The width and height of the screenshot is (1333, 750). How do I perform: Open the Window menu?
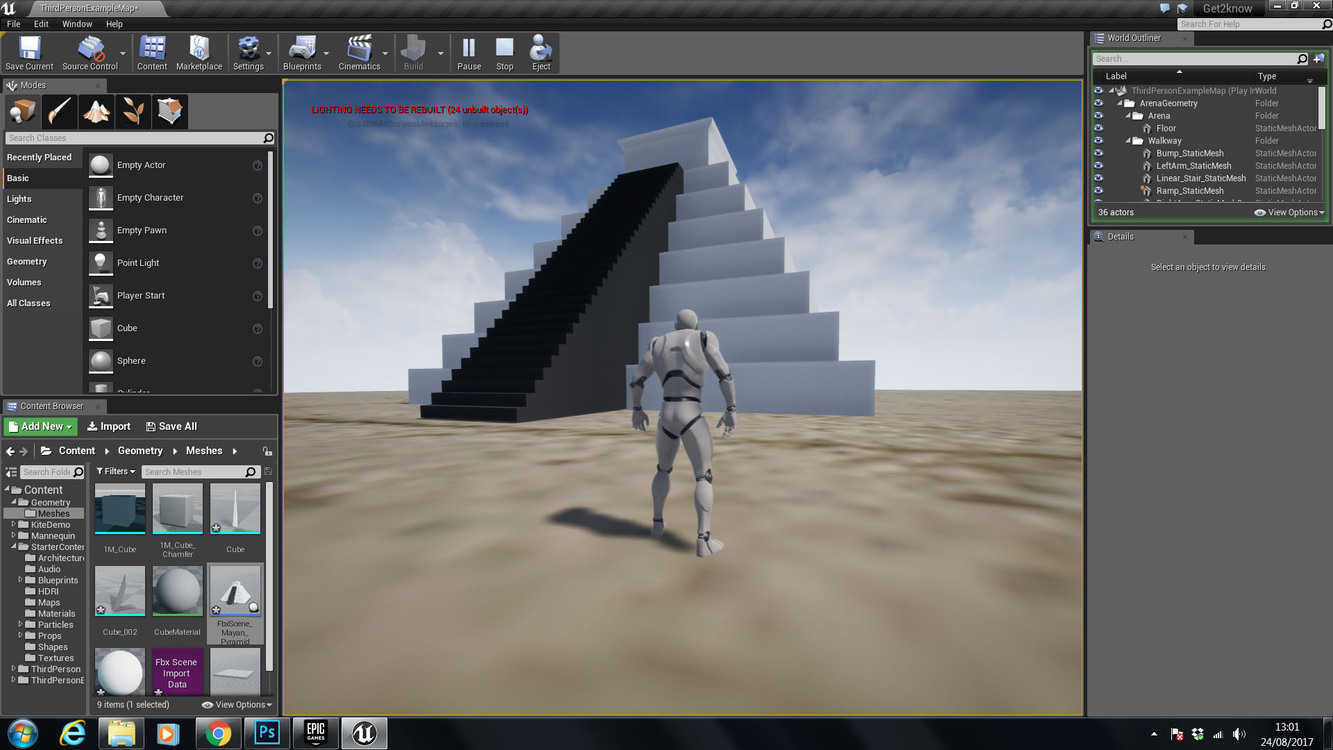click(77, 24)
